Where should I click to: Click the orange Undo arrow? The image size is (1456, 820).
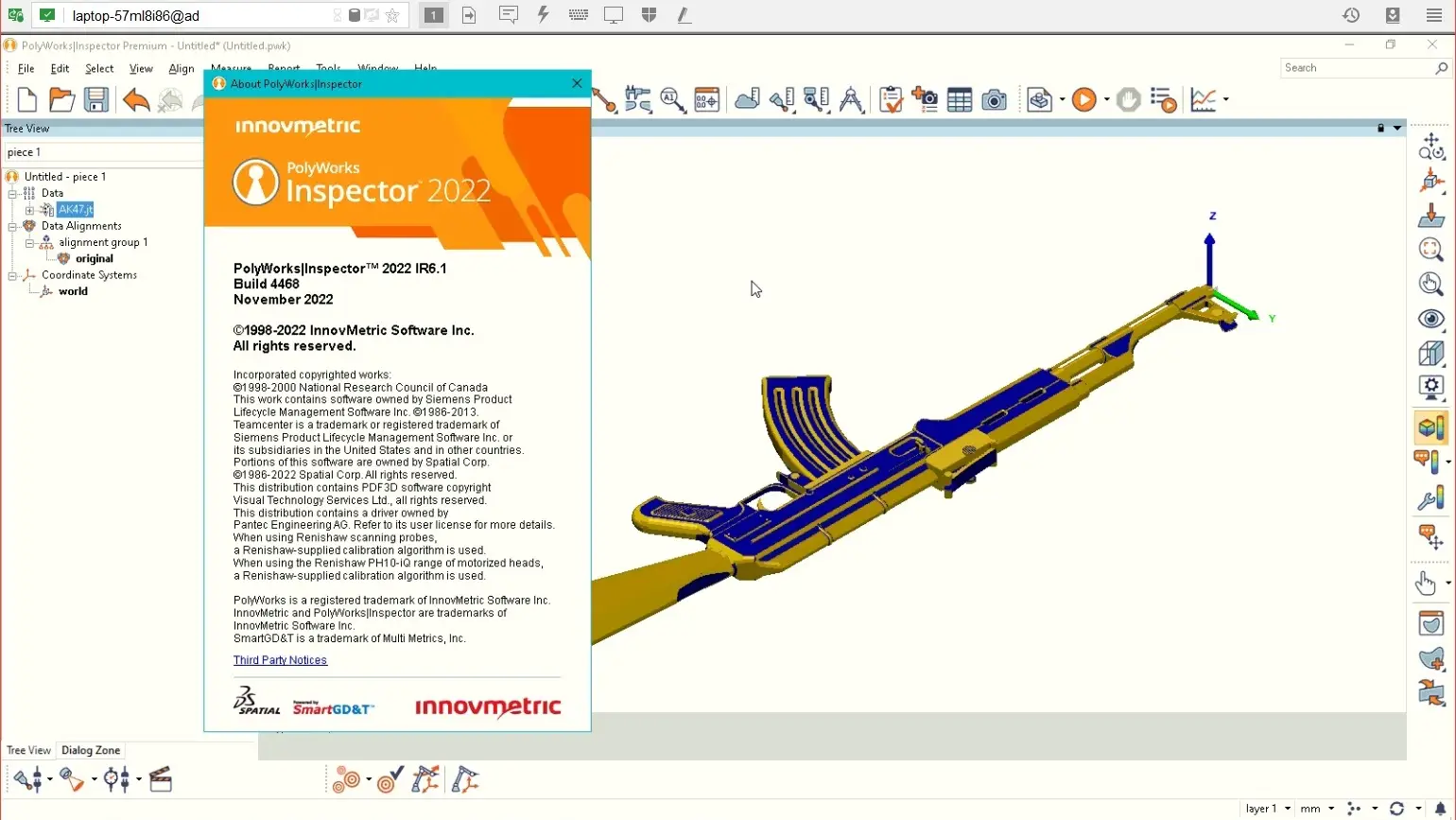point(136,99)
